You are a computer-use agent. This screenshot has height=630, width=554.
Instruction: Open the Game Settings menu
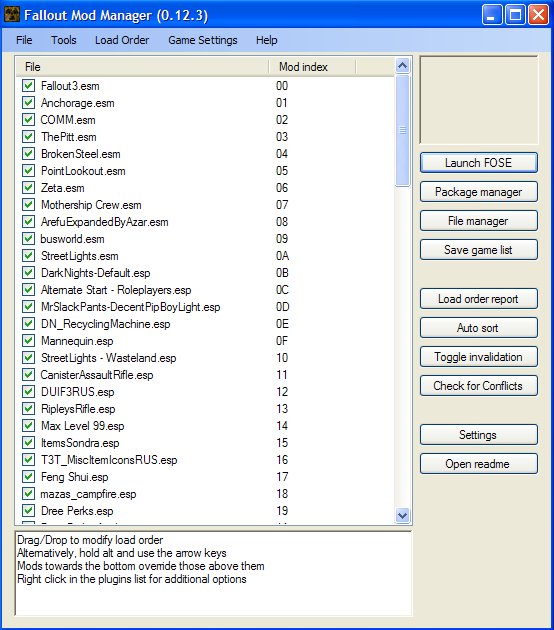(203, 40)
